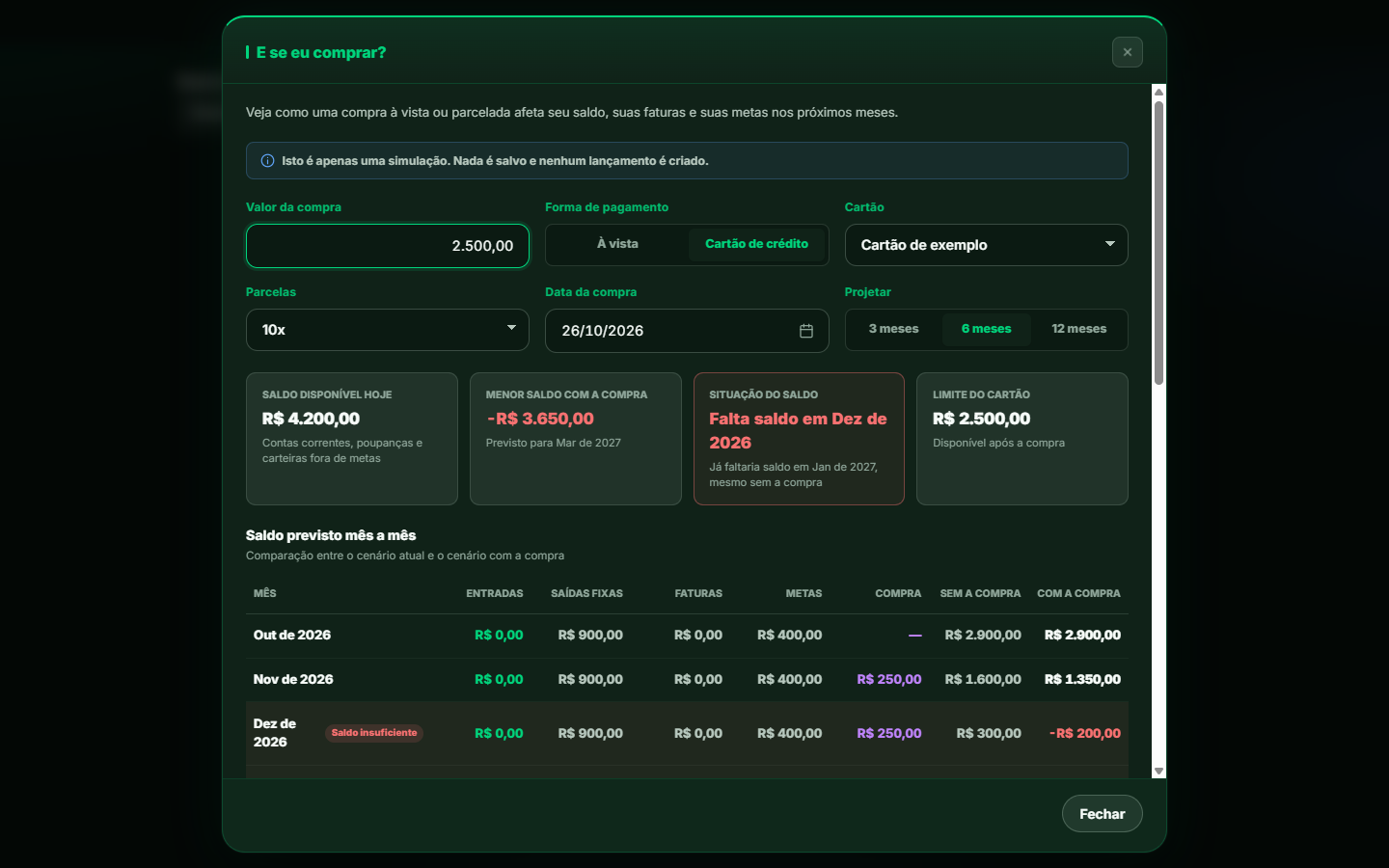Click the 'R$ 1.600,00' value in Nov row

coord(983,680)
